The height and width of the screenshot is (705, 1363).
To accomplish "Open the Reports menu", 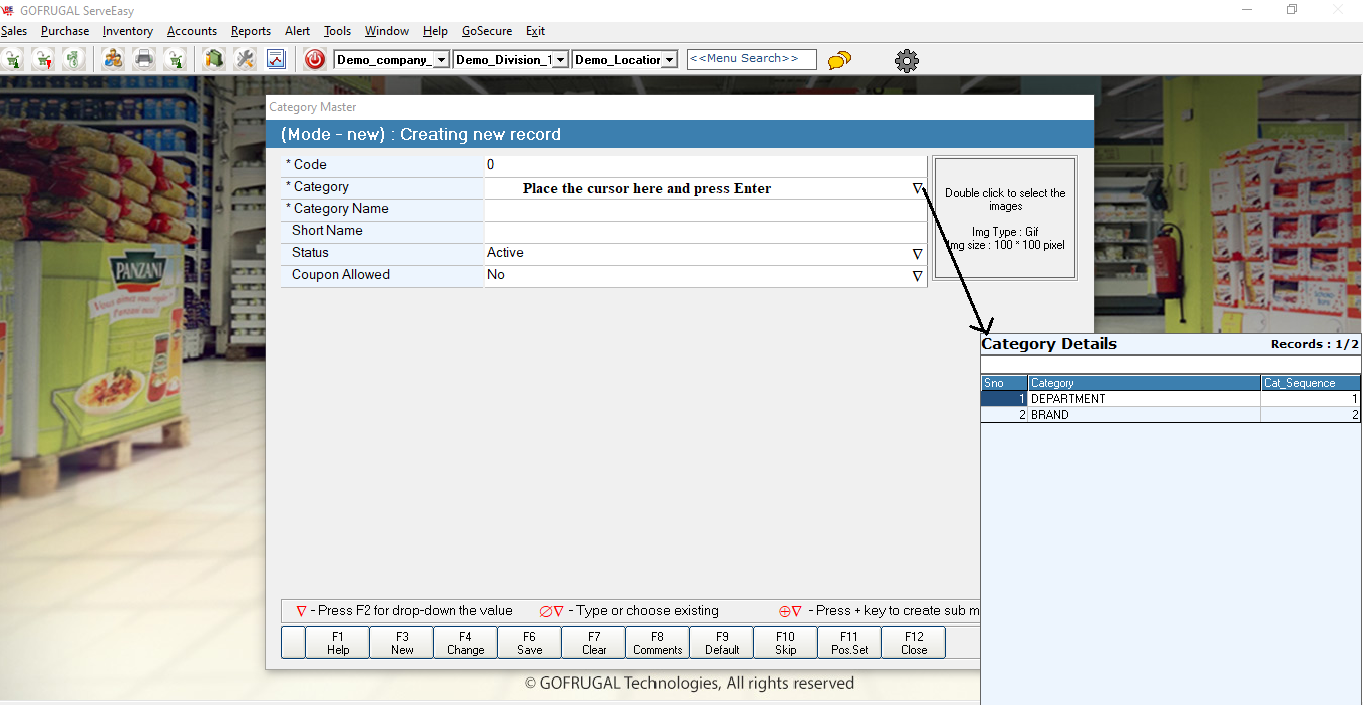I will pyautogui.click(x=251, y=31).
